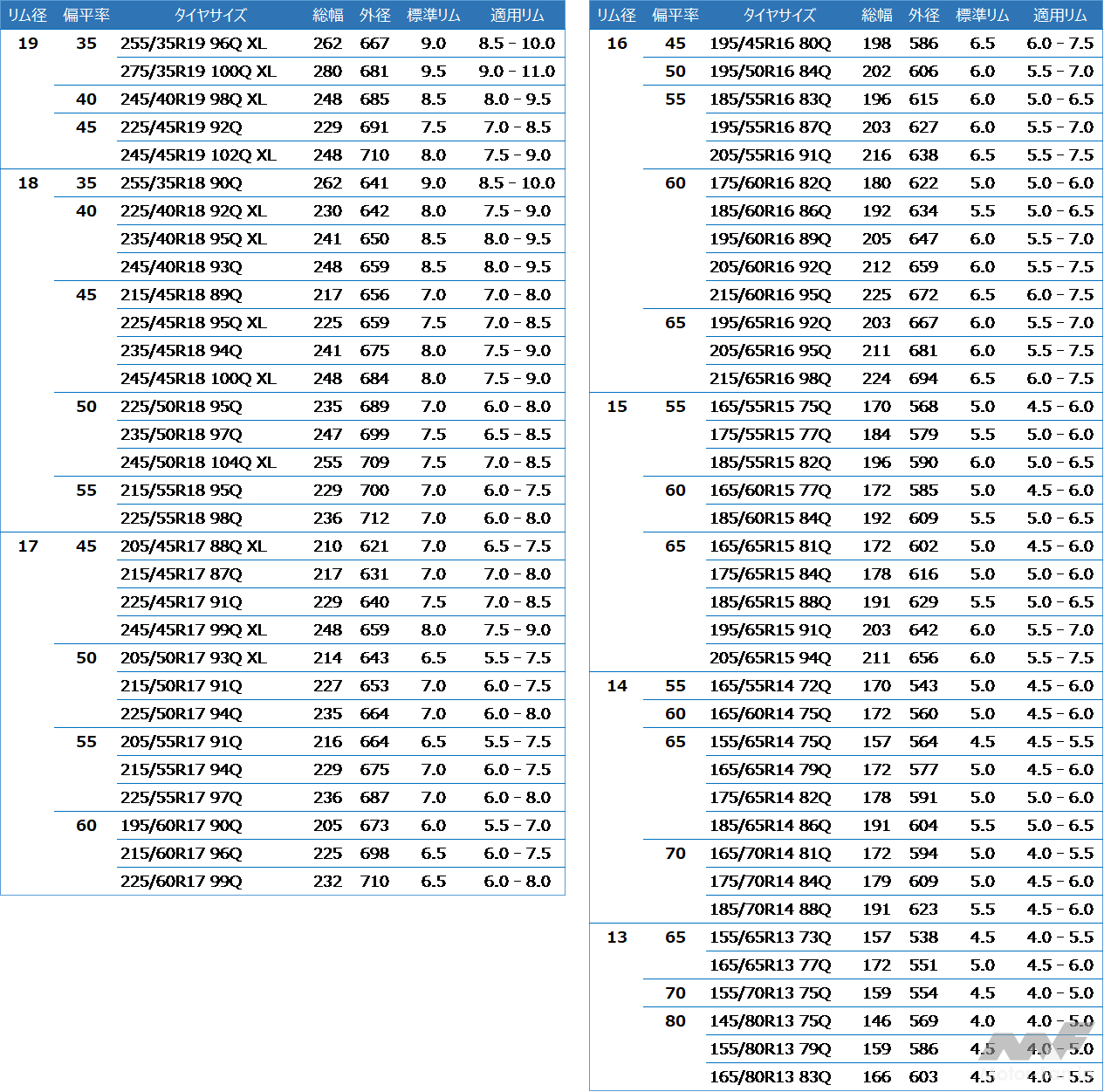This screenshot has height=1092, width=1104.
Task: Select 245/45R18 100Q XL
Action: pos(198,378)
